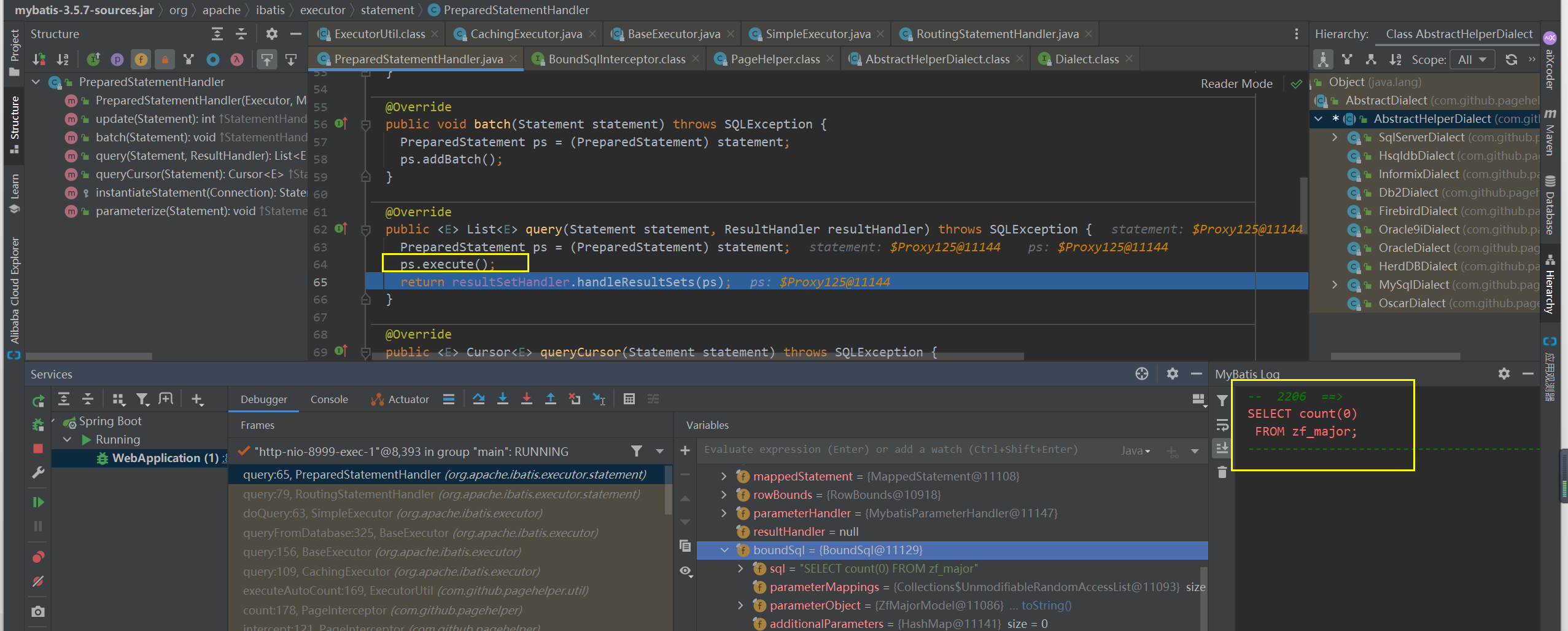Screen dimensions: 1568x631
Task: Toggle Show Fields orange f icon
Action: coord(141,60)
